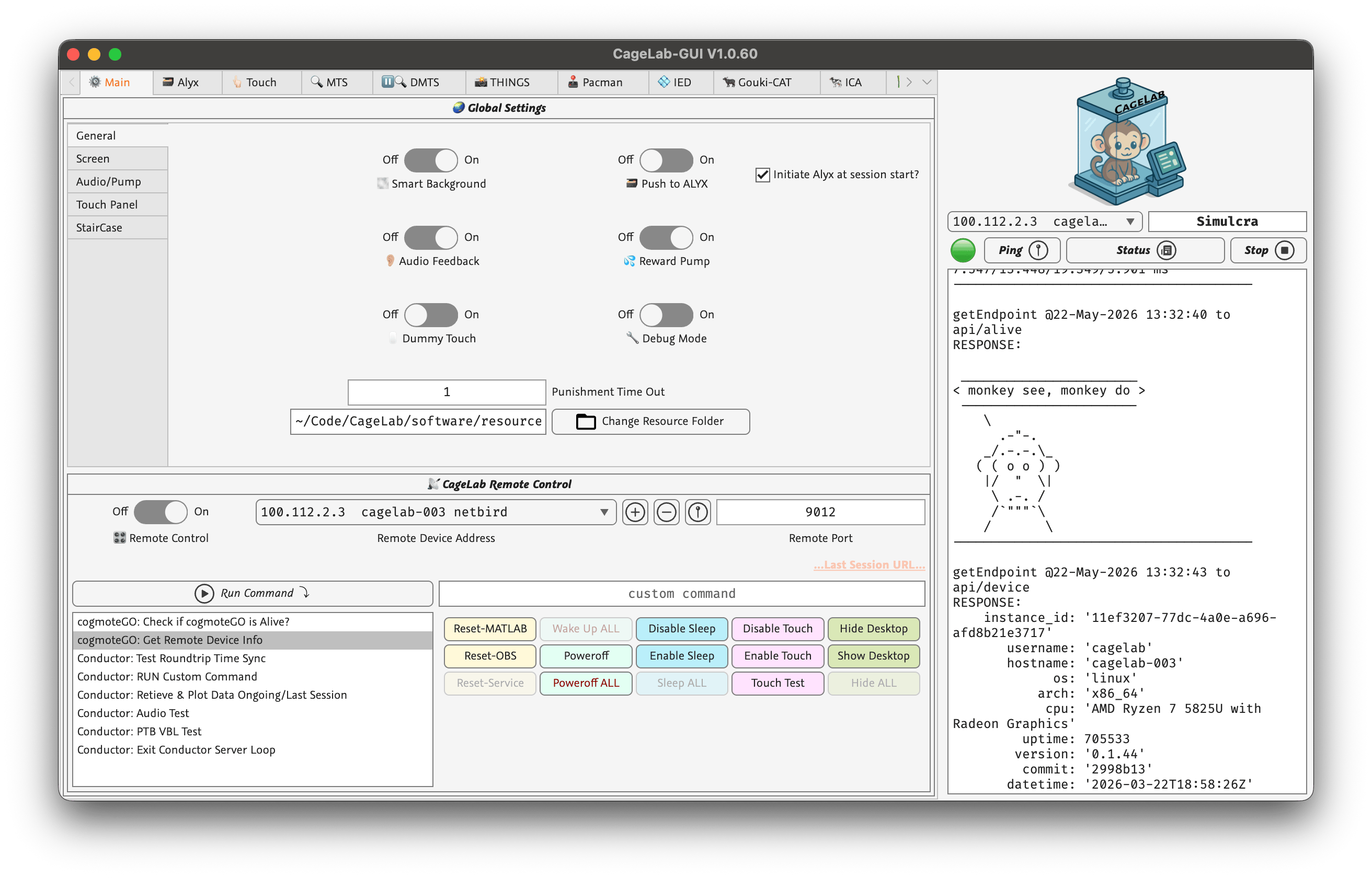Select the Touch Panel settings category
The image size is (1372, 878).
(x=118, y=205)
